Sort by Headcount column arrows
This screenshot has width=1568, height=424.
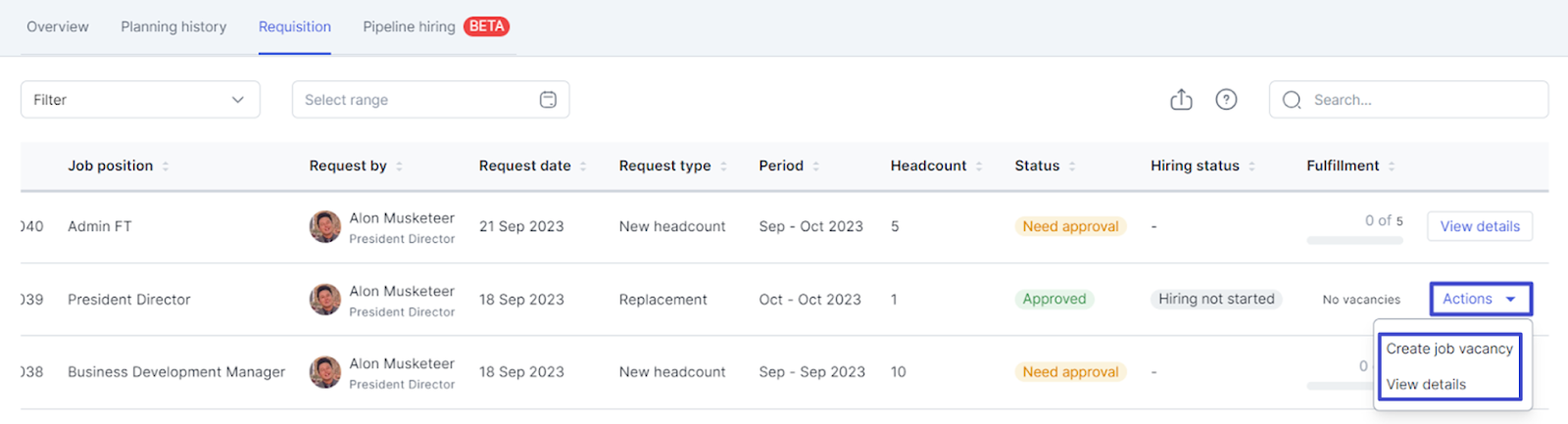tap(979, 166)
